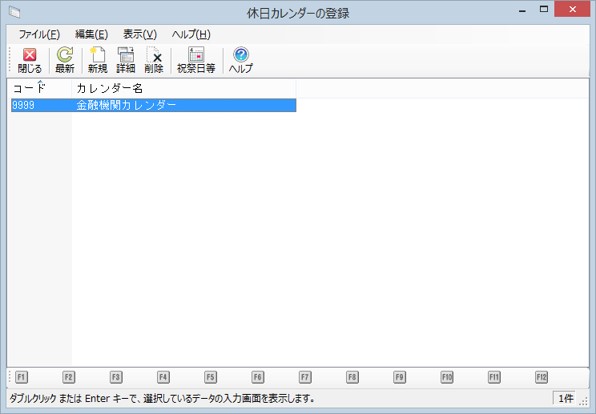Refresh list with the 最新 icon
596x414 pixels.
click(x=65, y=60)
